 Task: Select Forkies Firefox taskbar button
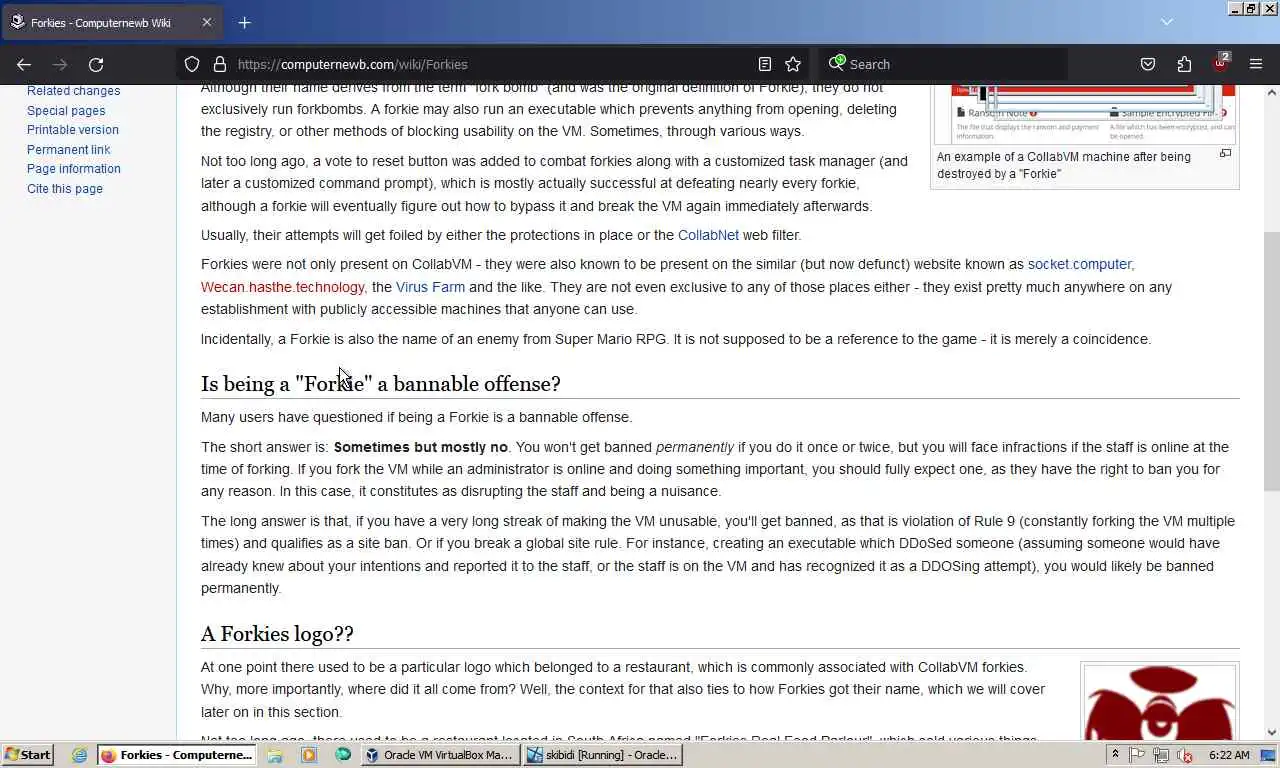click(178, 755)
